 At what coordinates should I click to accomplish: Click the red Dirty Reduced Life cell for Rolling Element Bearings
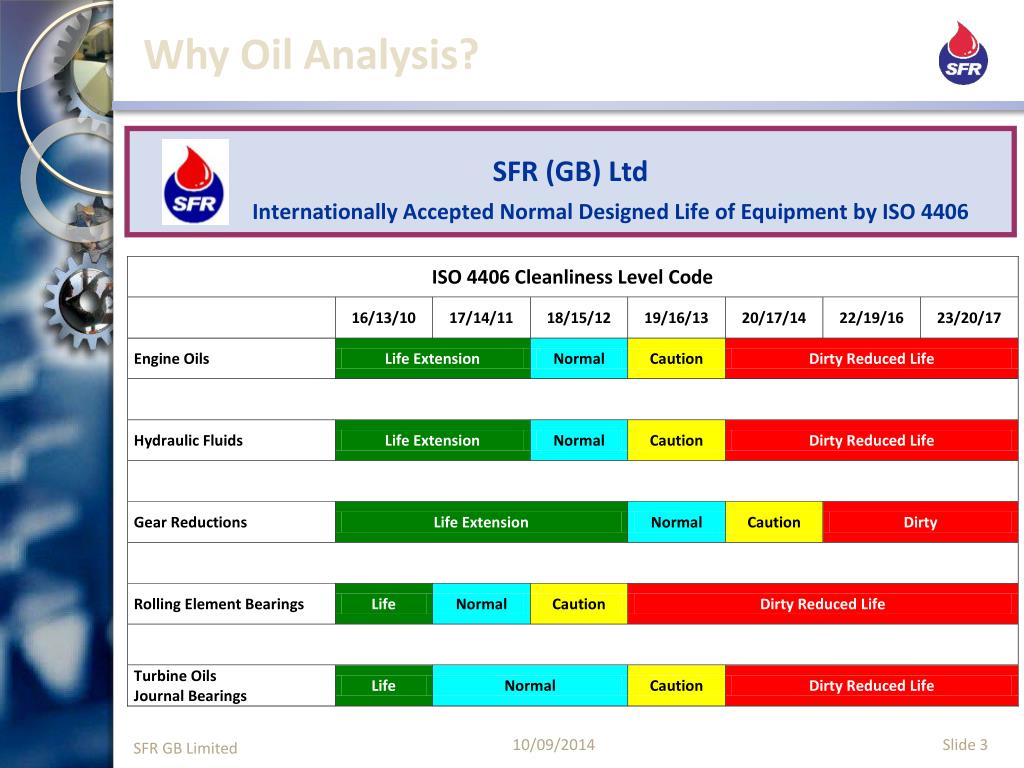click(x=823, y=604)
